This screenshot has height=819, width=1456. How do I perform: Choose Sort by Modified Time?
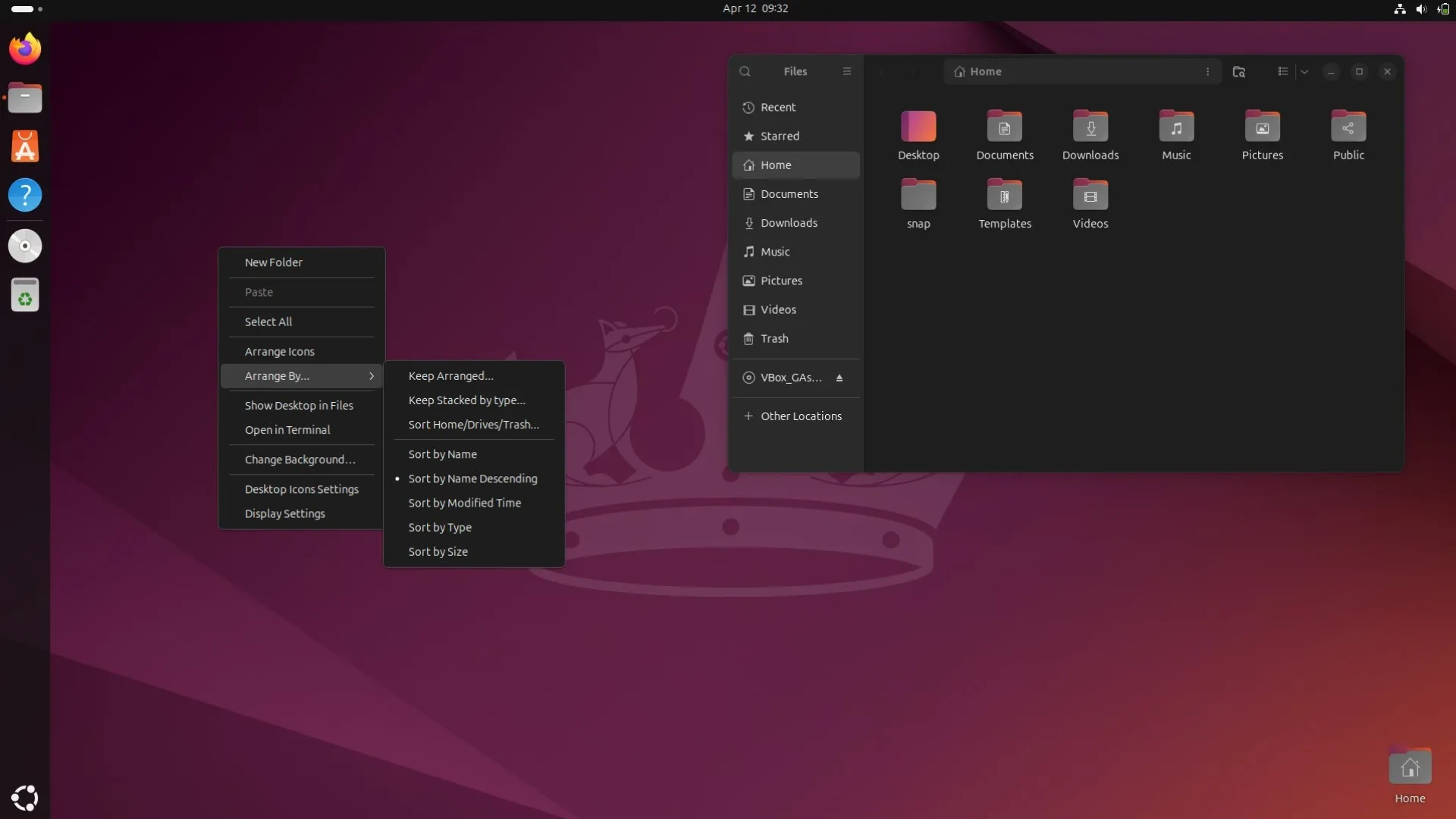[x=464, y=503]
